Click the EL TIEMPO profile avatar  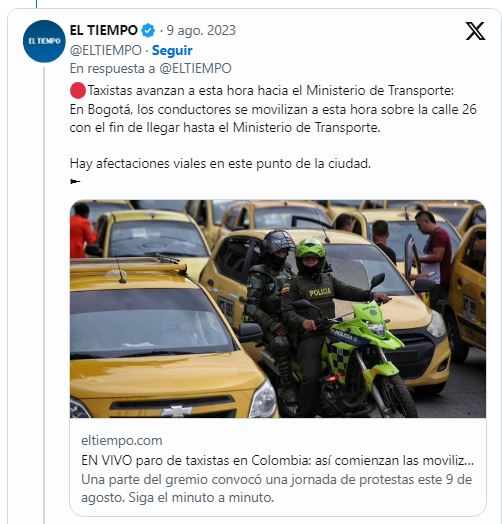point(44,41)
